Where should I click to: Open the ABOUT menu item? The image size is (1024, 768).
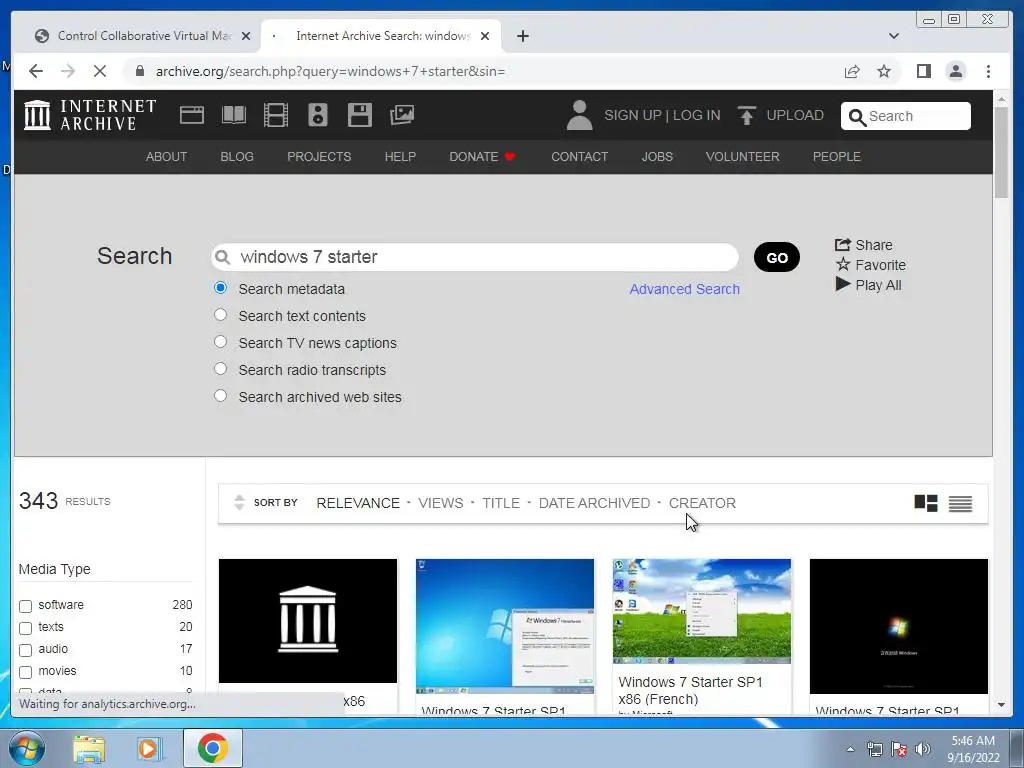click(167, 157)
